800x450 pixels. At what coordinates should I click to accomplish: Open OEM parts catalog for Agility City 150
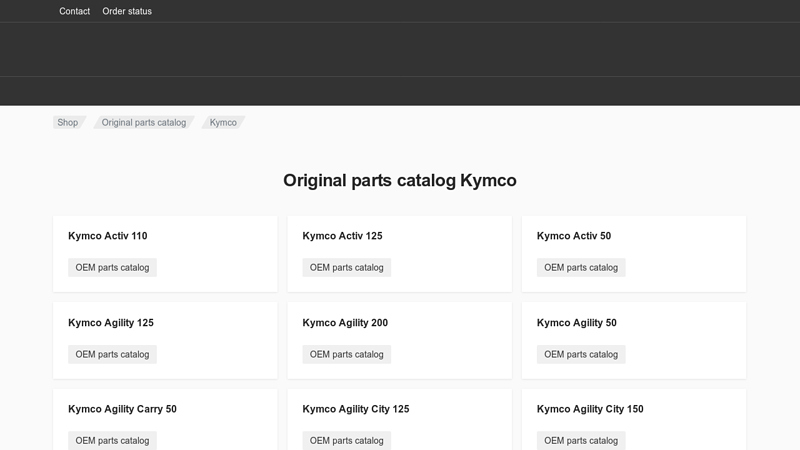click(581, 440)
